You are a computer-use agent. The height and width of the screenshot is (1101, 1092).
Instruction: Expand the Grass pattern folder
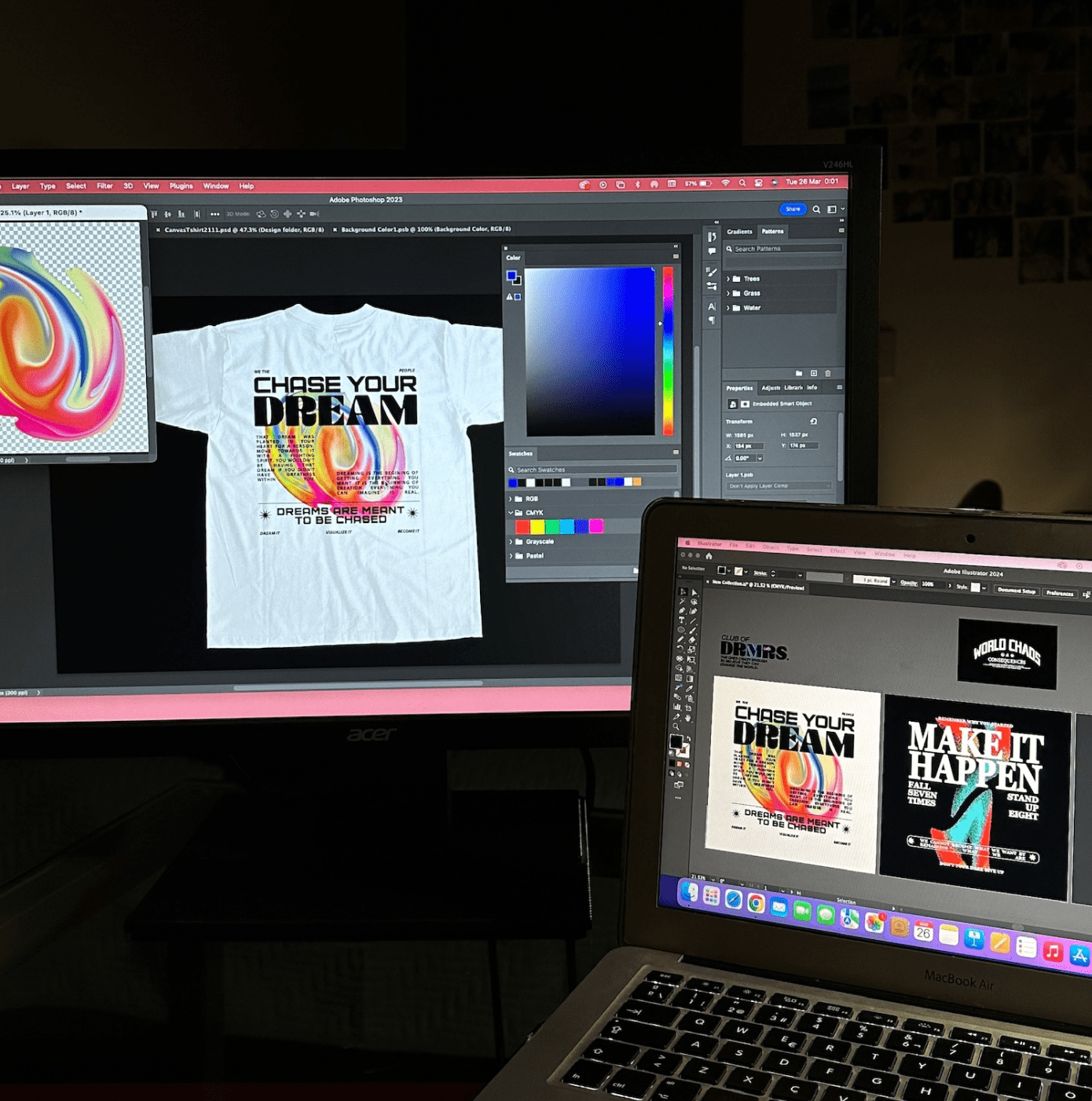pos(728,293)
